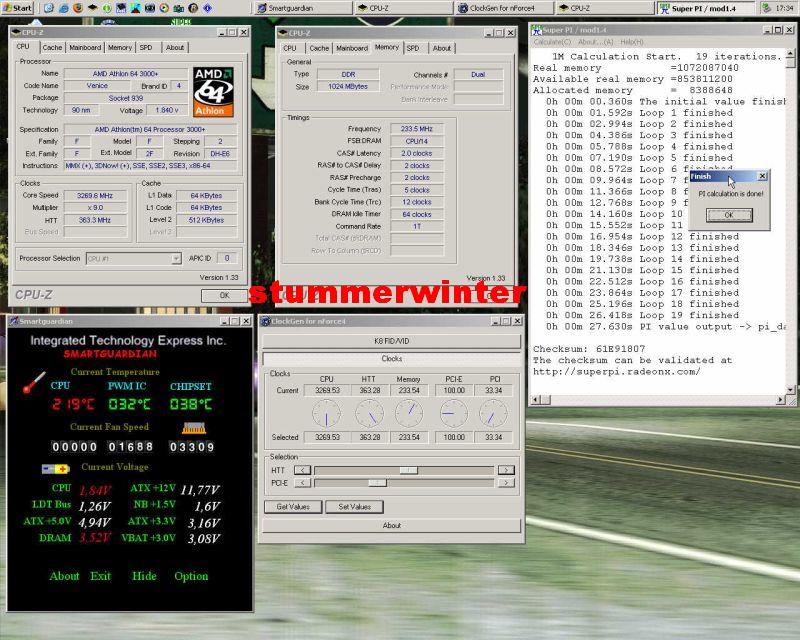Image resolution: width=800 pixels, height=640 pixels.
Task: Adjust the PCI-E slider thumb in ClockGen
Action: 377,483
